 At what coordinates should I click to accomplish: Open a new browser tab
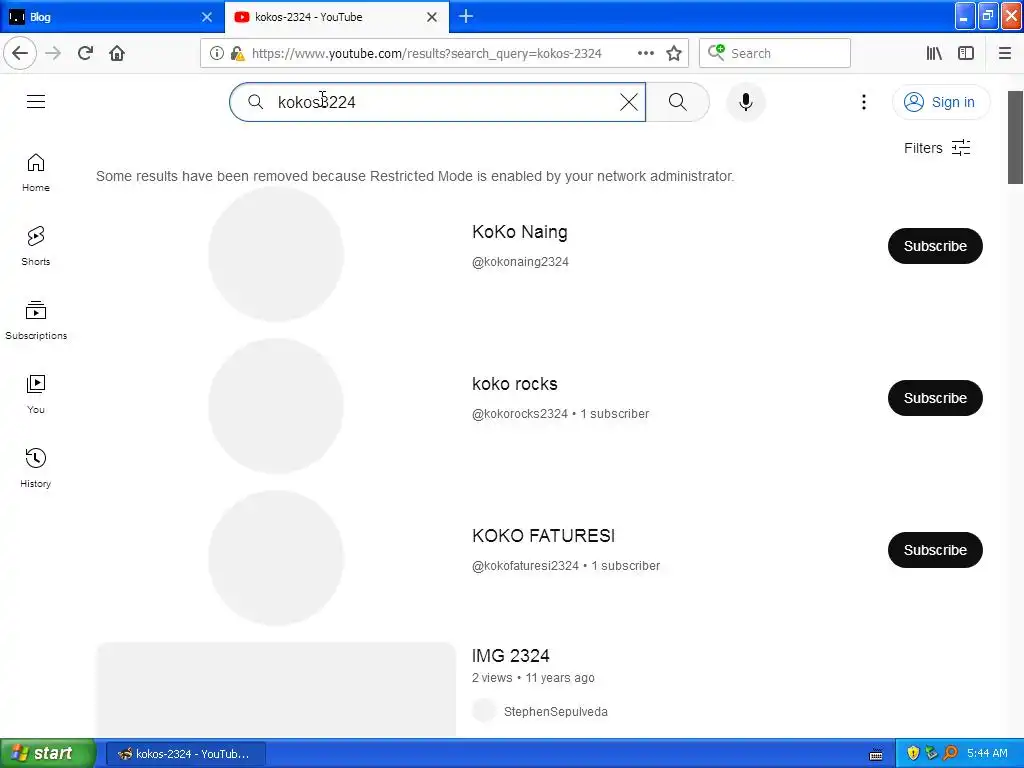(466, 16)
